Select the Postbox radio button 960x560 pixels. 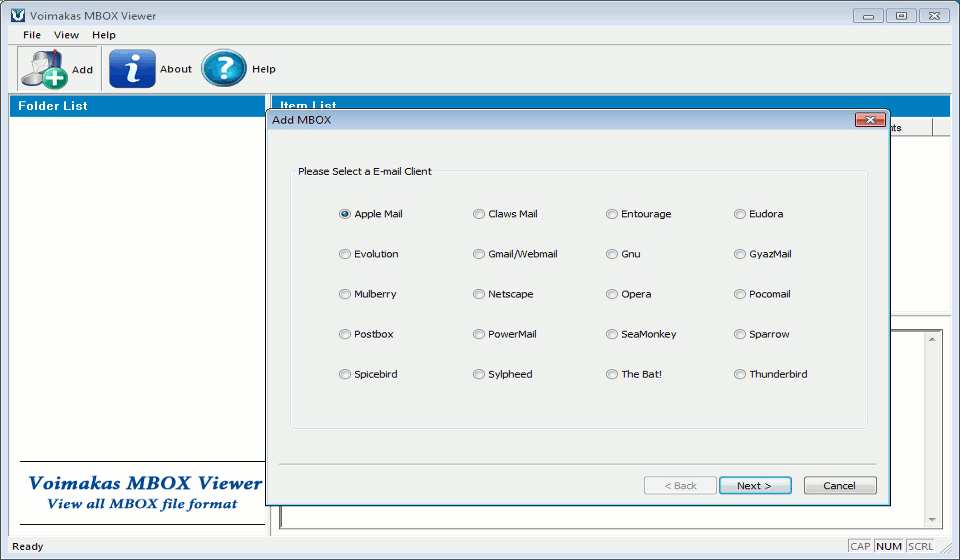coord(345,334)
